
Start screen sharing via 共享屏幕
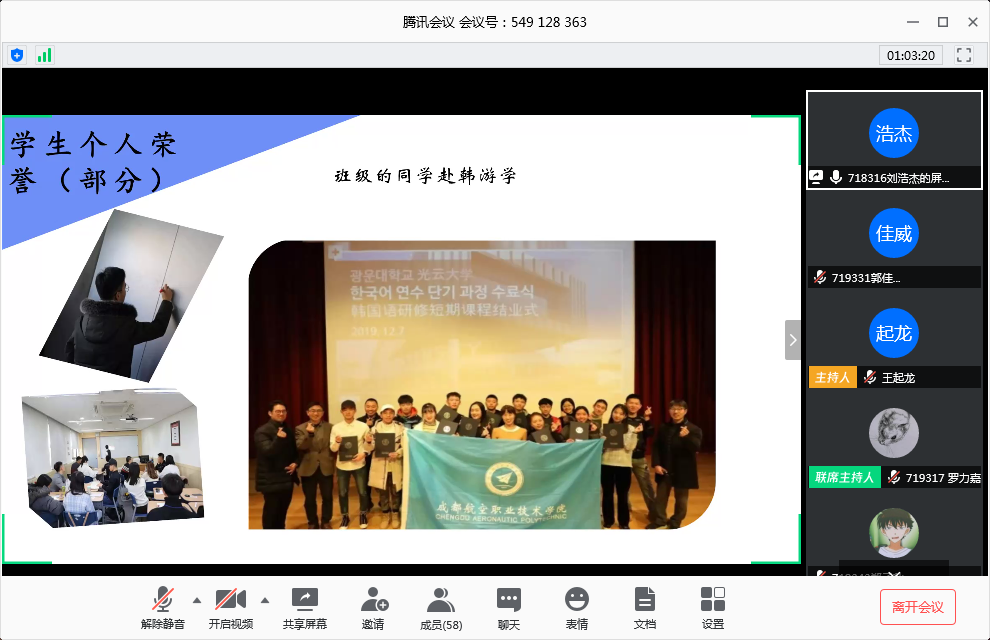click(305, 607)
